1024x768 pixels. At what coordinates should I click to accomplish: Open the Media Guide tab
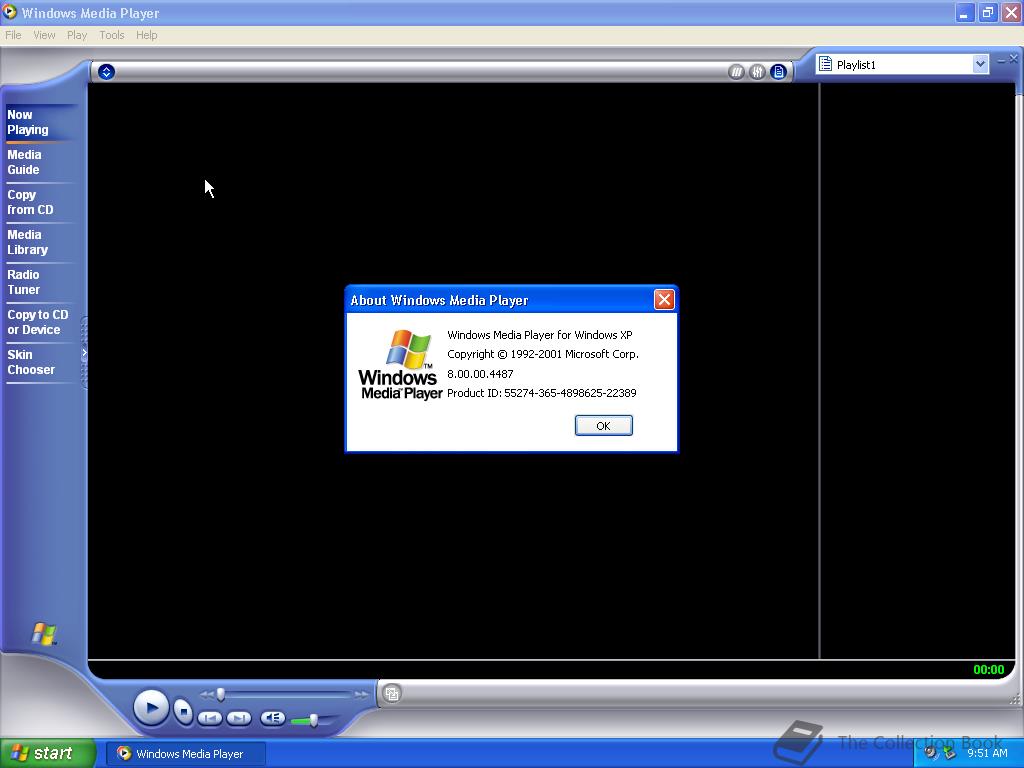click(24, 162)
